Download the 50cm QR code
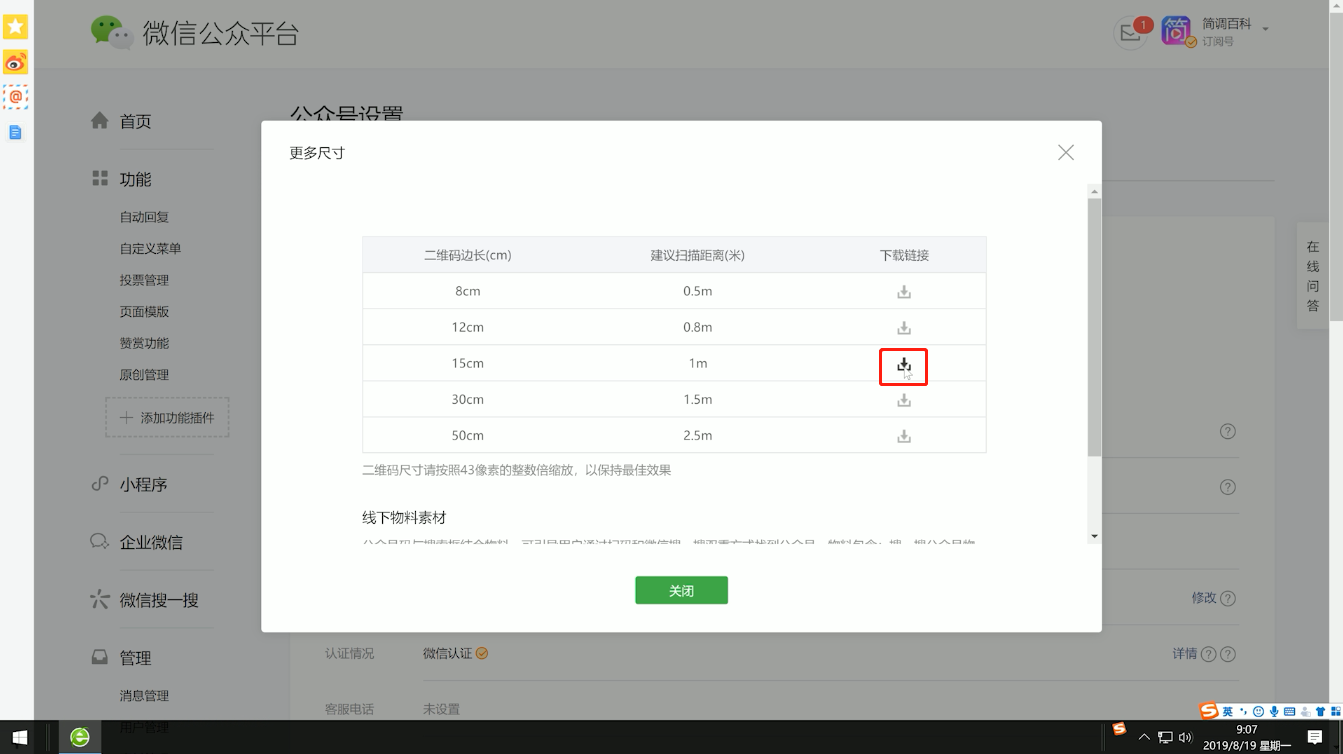The image size is (1343, 754). coord(904,436)
